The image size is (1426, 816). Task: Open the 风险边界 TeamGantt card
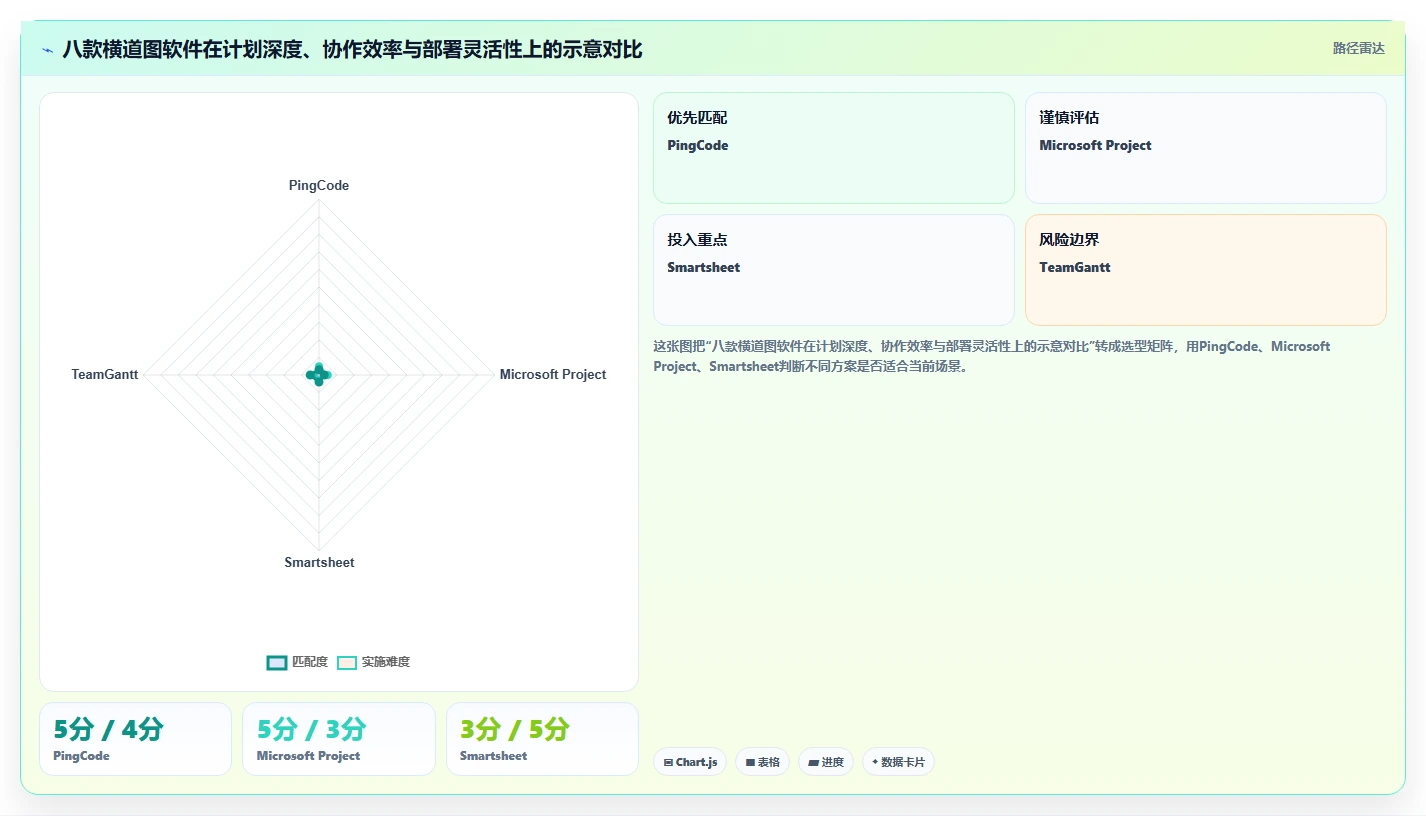(1206, 270)
